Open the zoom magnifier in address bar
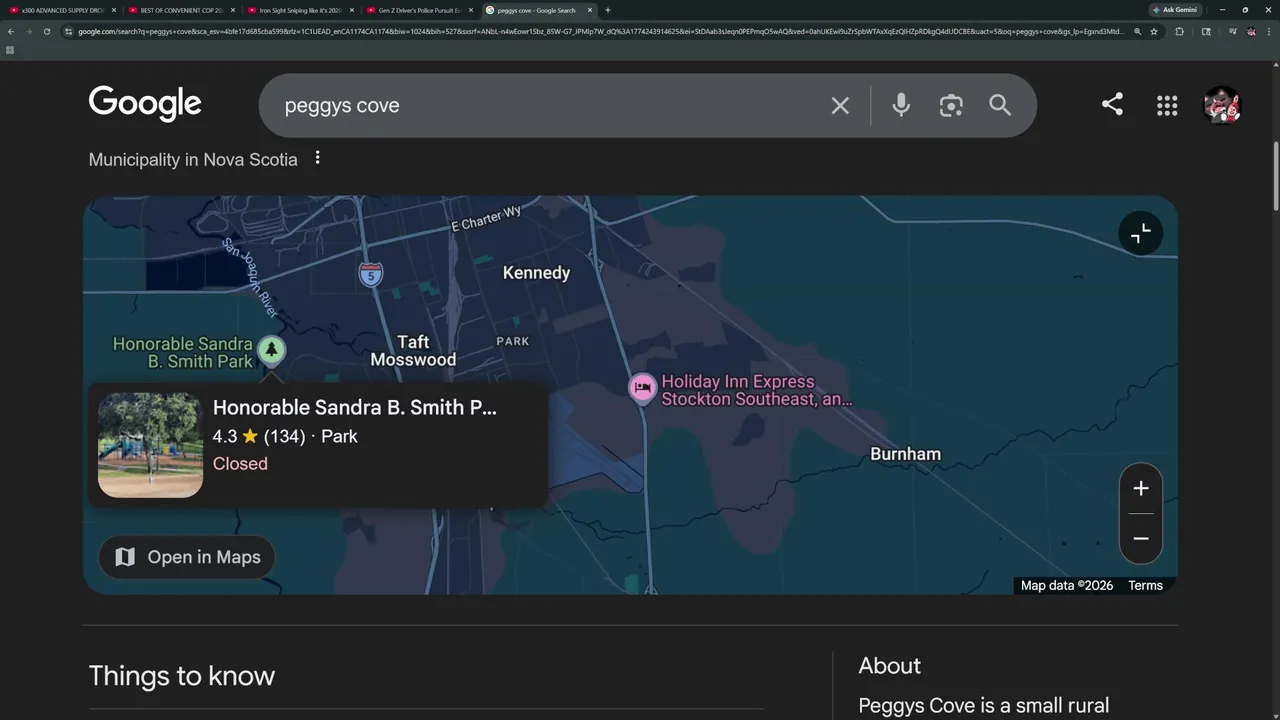Screen dimensions: 1280x720 pyautogui.click(x=1138, y=31)
